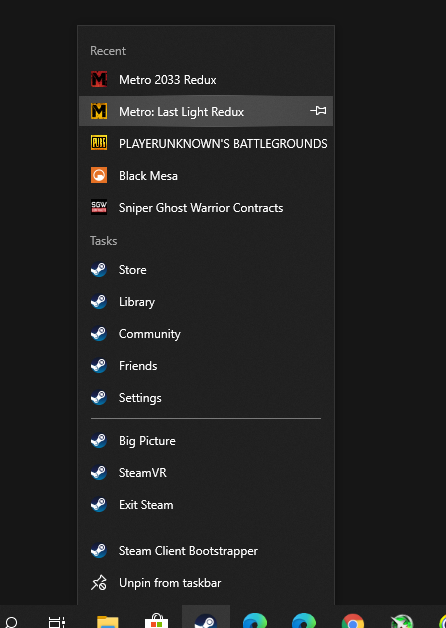Click the Steam taskbar icon
Image resolution: width=446 pixels, height=628 pixels.
(x=206, y=617)
